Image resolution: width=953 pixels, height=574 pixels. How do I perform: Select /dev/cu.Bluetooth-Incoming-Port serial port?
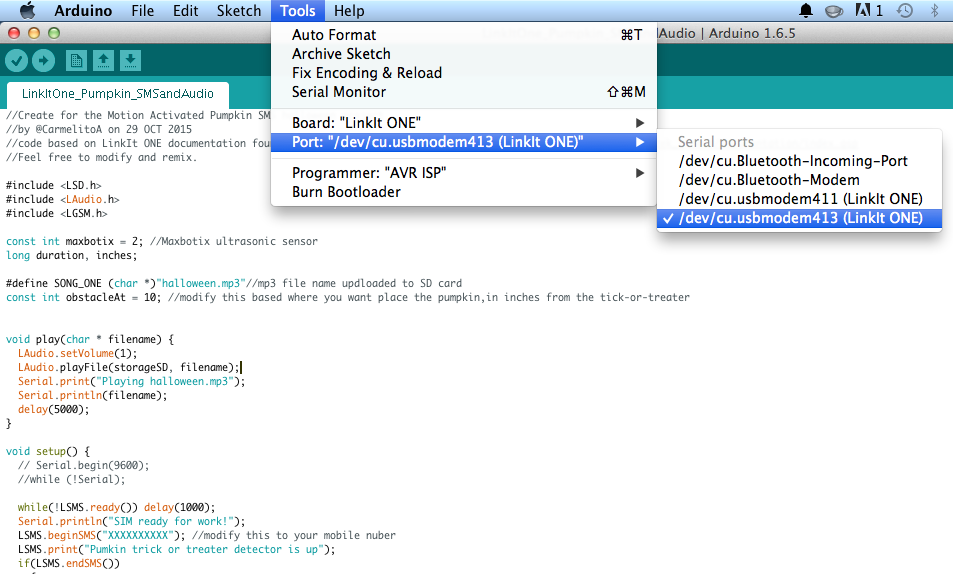pyautogui.click(x=799, y=161)
